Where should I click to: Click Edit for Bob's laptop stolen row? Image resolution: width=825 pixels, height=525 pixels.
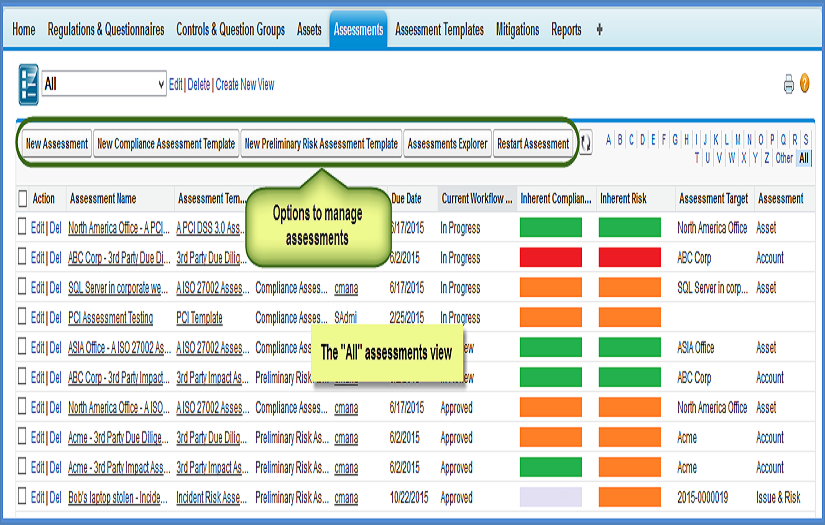click(x=37, y=498)
